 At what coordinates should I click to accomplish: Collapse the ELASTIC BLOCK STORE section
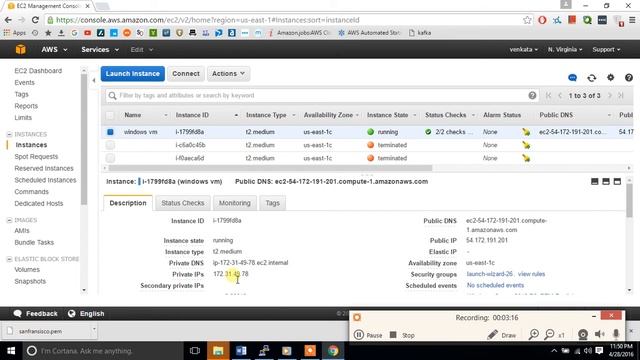(9, 259)
